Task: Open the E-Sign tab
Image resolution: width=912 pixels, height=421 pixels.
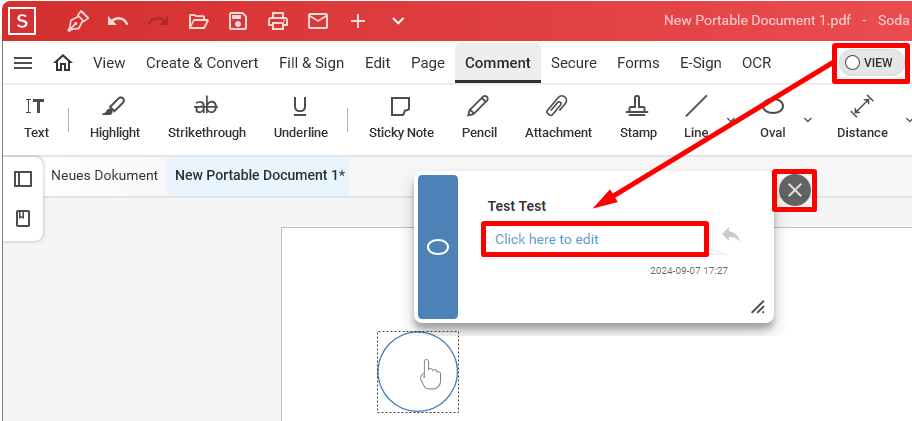Action: (x=700, y=63)
